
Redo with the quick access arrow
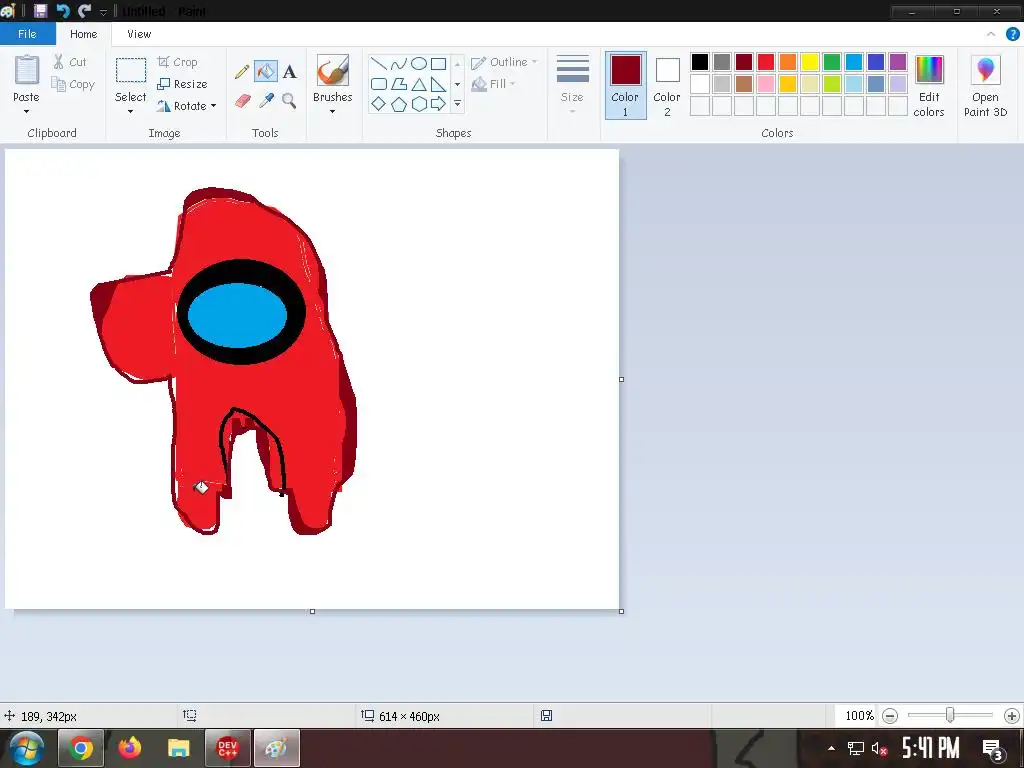[x=84, y=10]
